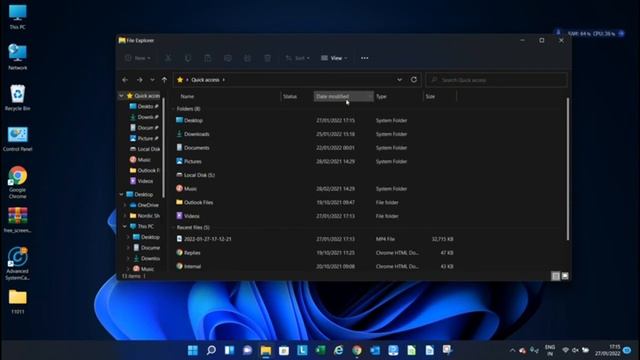
Task: Go back with the back arrow
Action: (125, 80)
